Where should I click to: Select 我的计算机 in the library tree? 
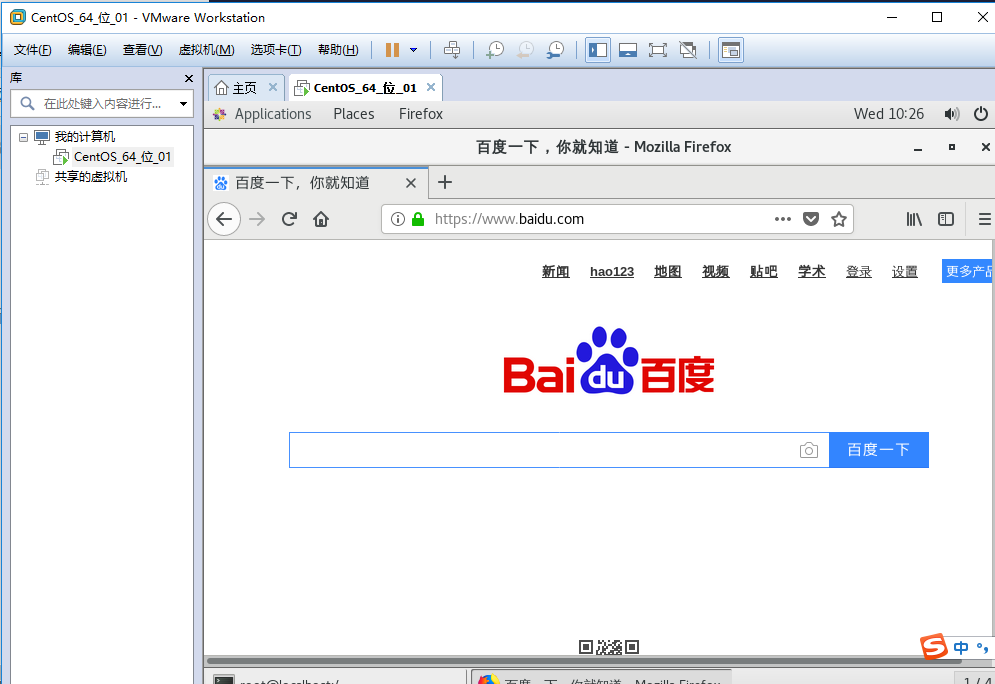pyautogui.click(x=84, y=136)
